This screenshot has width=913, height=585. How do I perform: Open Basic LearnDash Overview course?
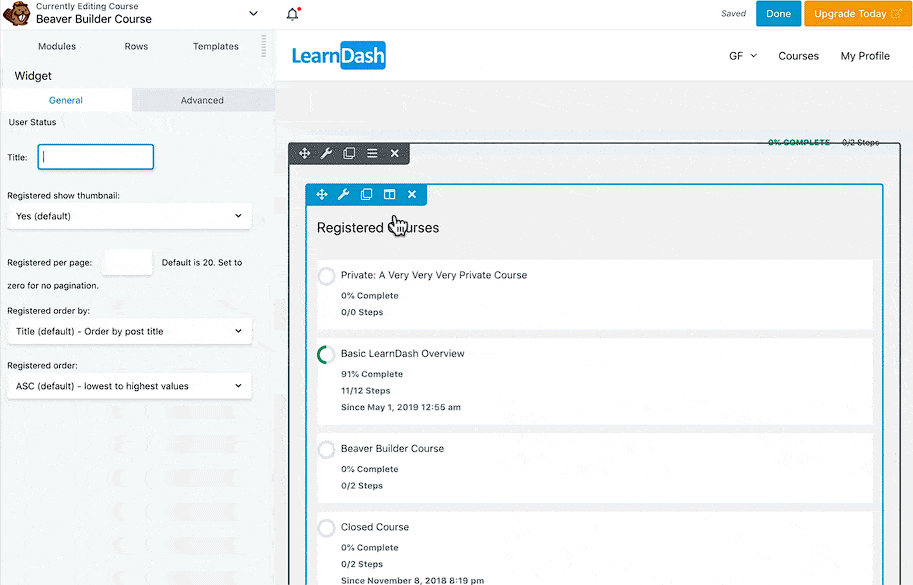coord(402,353)
